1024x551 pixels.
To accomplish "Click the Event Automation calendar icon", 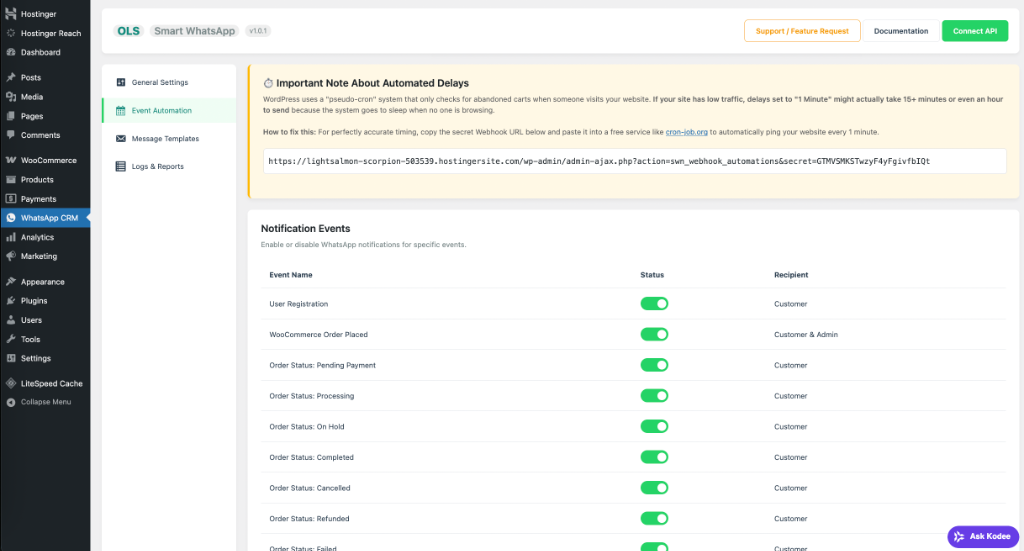I will (121, 110).
